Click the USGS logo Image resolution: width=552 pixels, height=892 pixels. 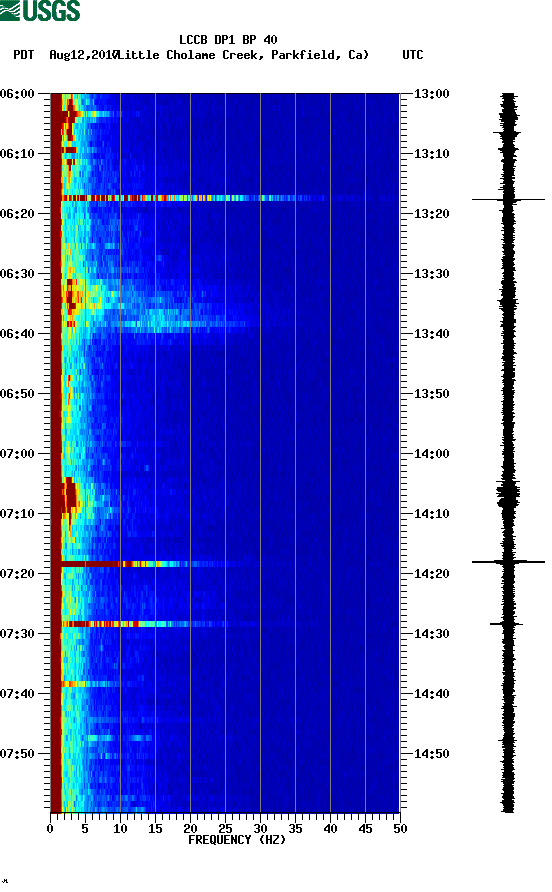click(40, 10)
